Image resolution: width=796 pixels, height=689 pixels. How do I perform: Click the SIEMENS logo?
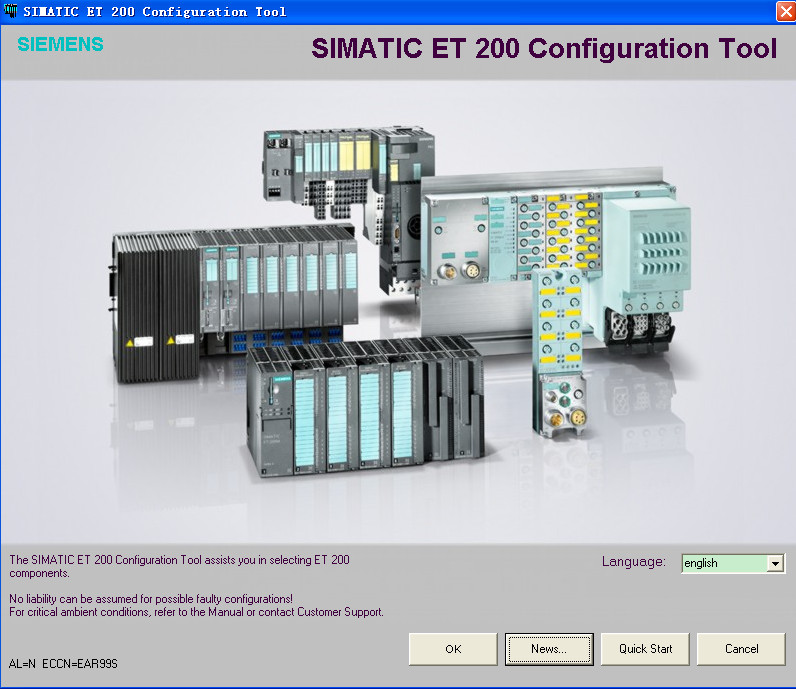pos(60,45)
